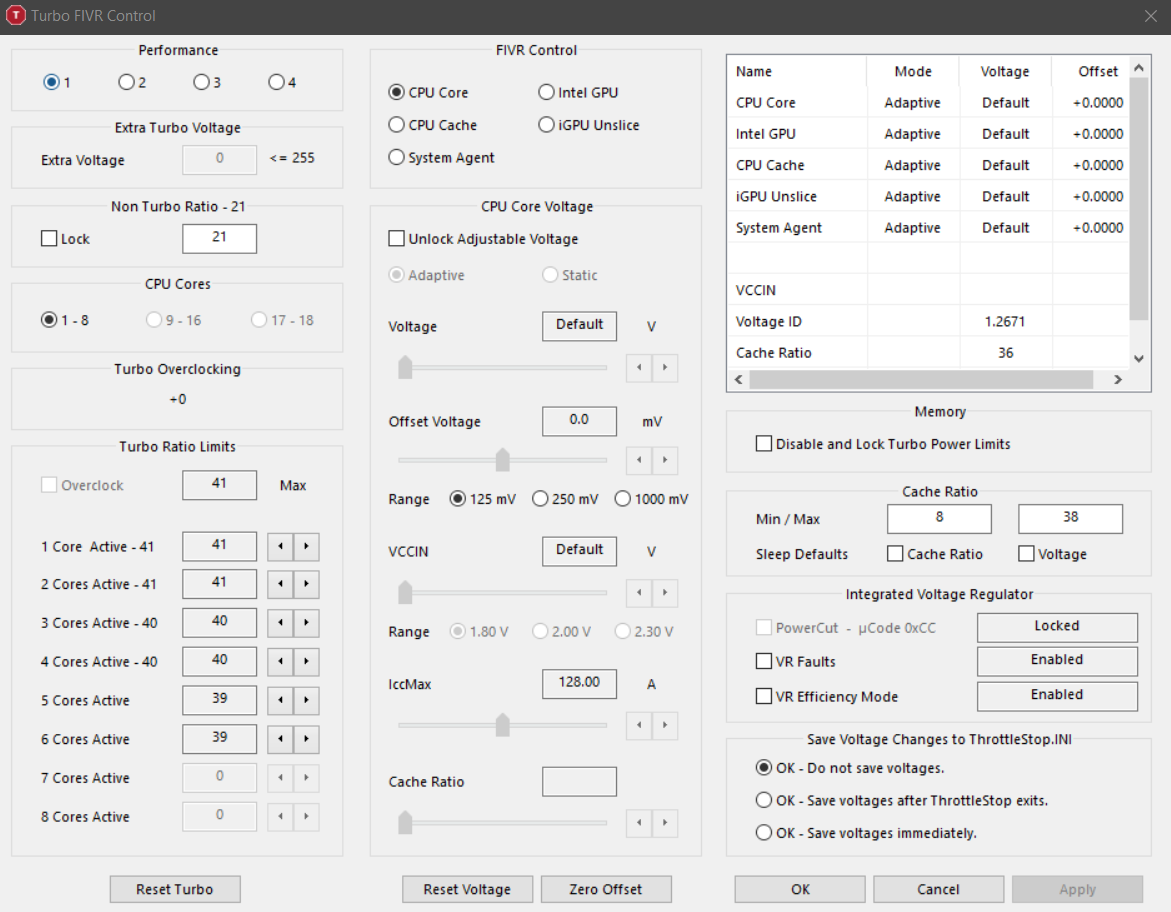
Task: Click the IccMax value field
Action: [x=580, y=683]
